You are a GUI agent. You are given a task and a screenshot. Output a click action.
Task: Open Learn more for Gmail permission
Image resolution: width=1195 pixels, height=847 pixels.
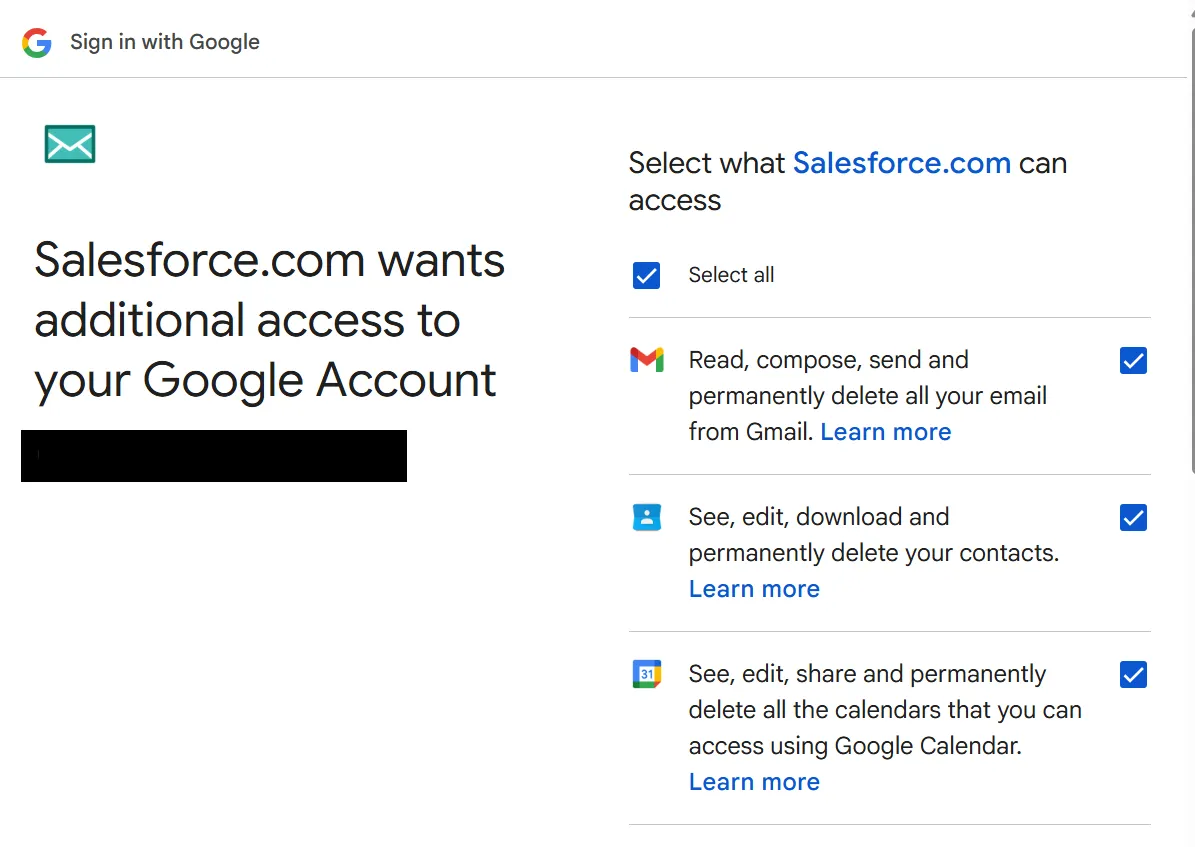[885, 432]
